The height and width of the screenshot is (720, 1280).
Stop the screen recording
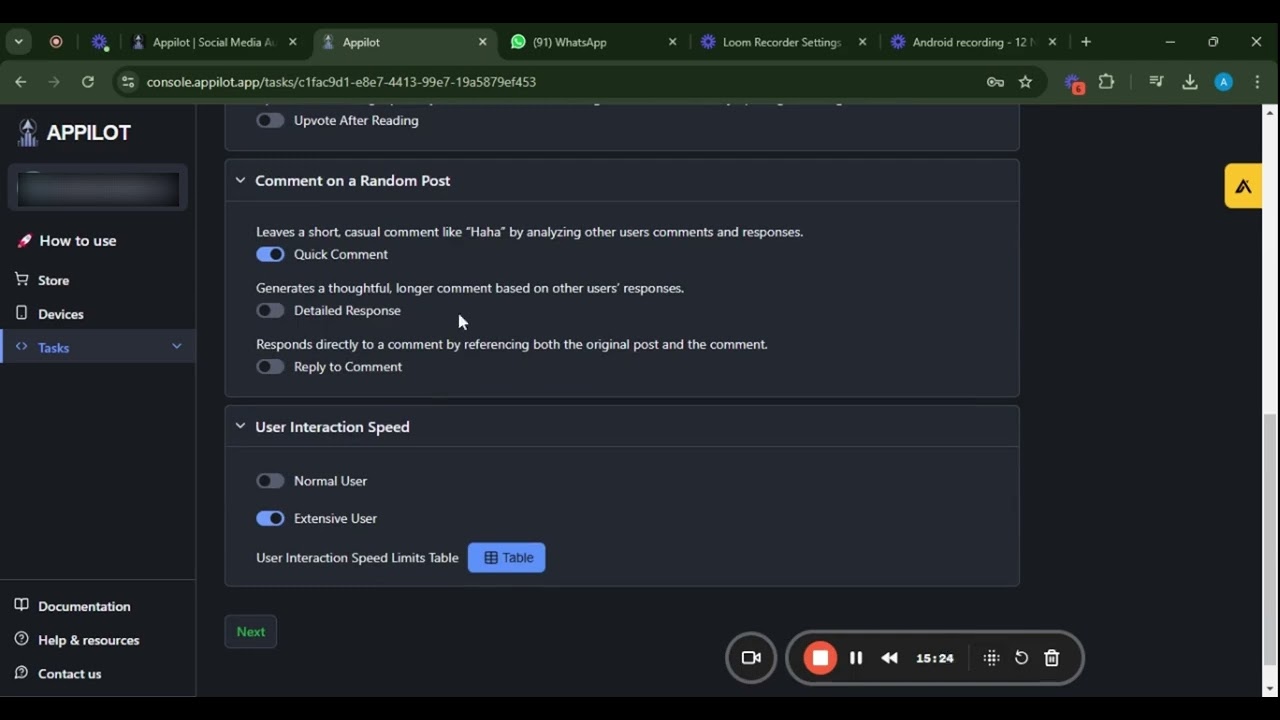(x=820, y=658)
